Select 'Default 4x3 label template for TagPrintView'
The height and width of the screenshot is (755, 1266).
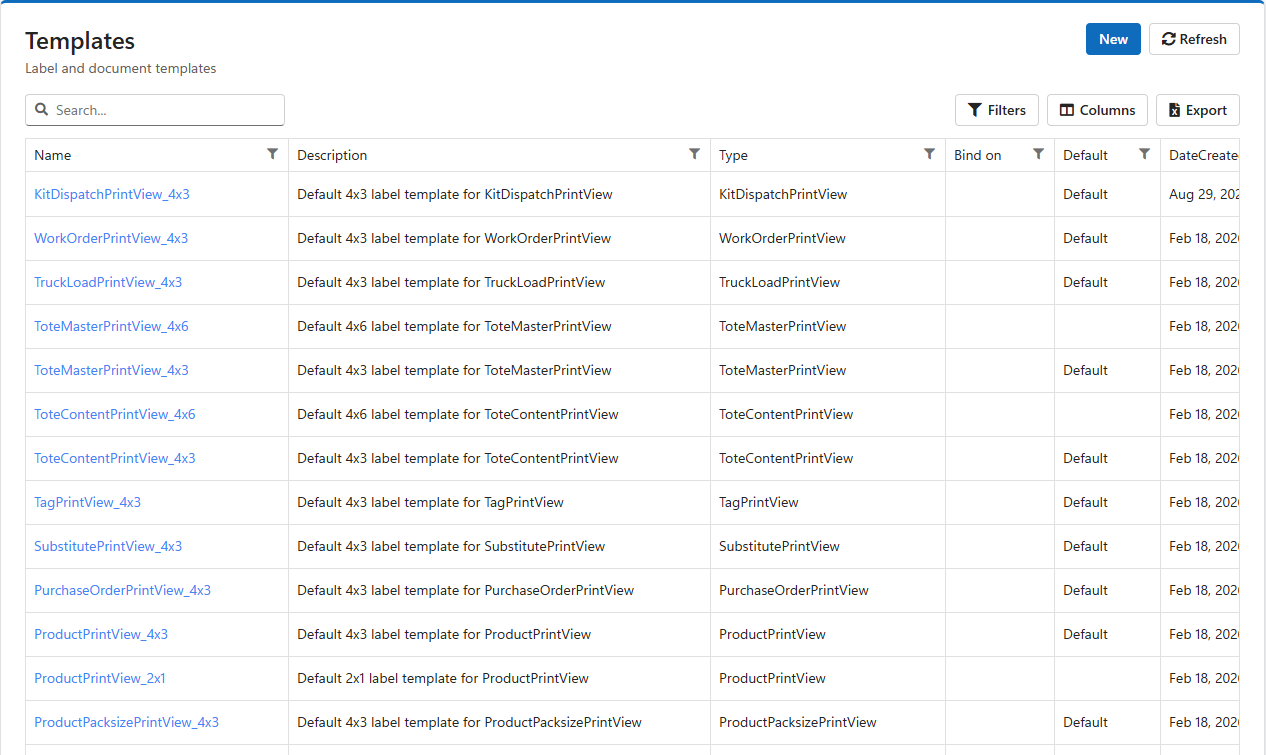(x=431, y=502)
